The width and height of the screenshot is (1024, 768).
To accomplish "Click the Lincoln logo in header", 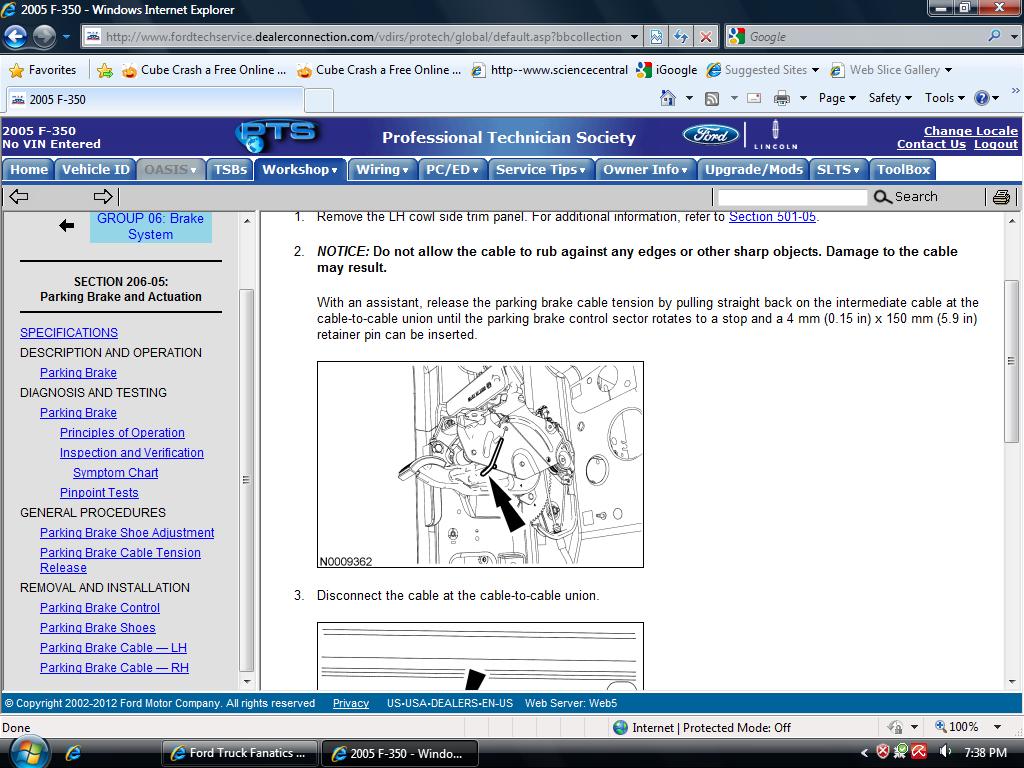I will coord(775,135).
